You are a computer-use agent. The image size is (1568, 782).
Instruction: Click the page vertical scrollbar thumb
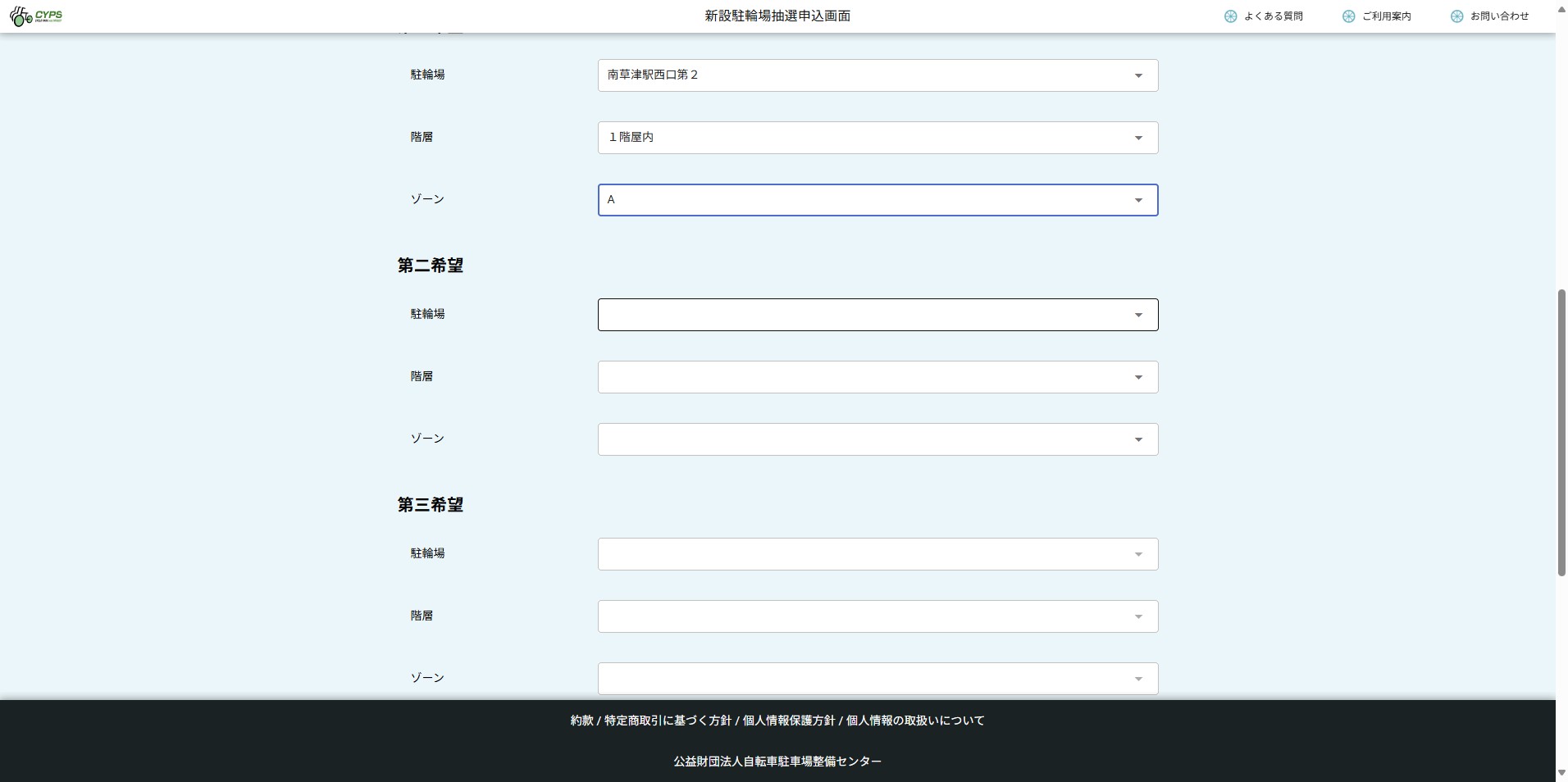1561,433
